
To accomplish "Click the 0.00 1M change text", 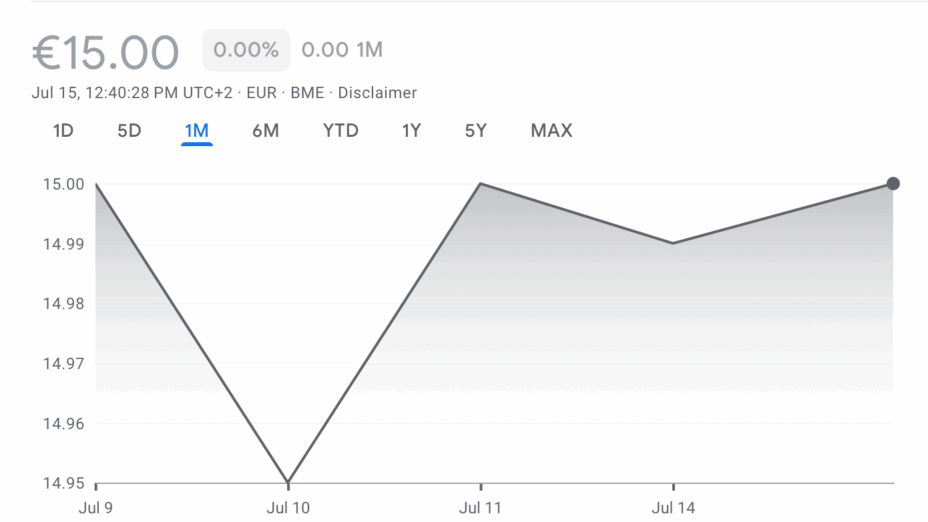I will pos(342,50).
